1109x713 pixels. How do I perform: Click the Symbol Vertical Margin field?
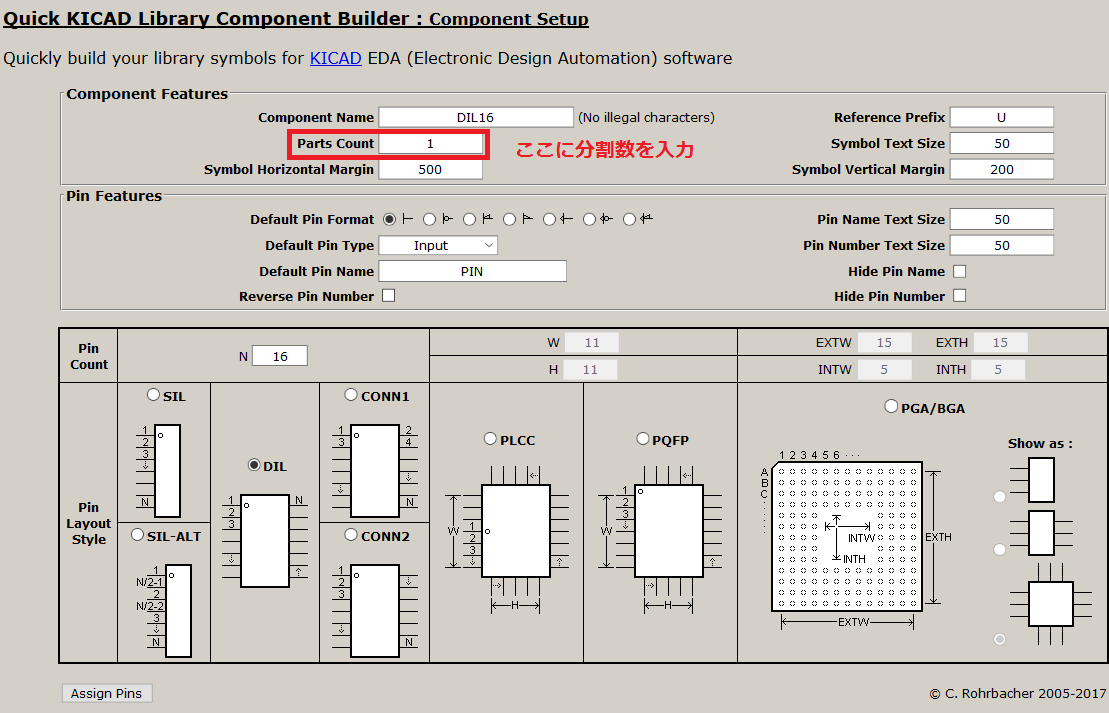point(1001,170)
